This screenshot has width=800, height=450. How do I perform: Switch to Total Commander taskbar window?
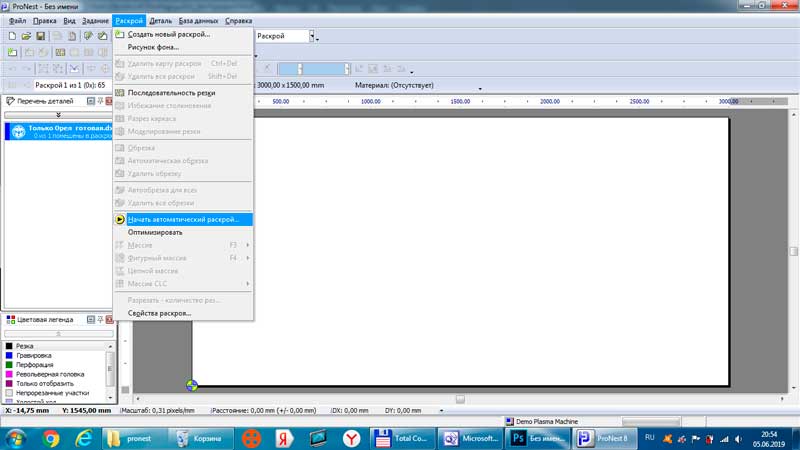pyautogui.click(x=403, y=438)
